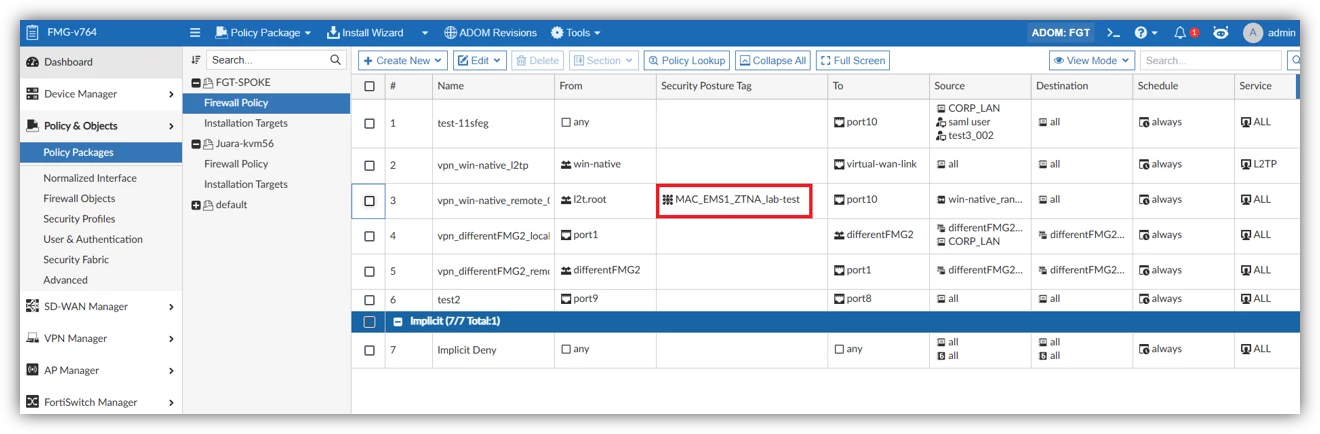
Task: Click the FMG-v764 clipboard logo icon
Action: [x=33, y=33]
